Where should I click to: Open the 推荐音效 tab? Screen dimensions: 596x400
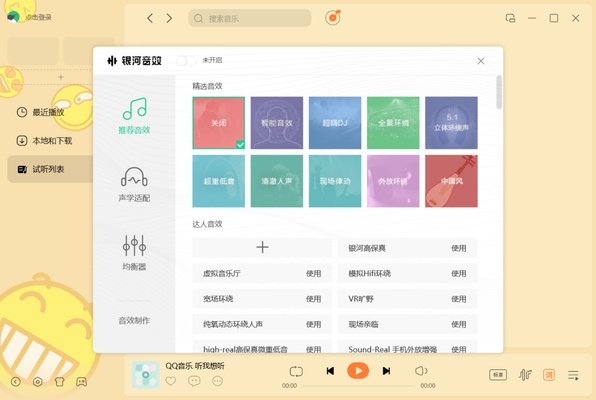click(134, 116)
